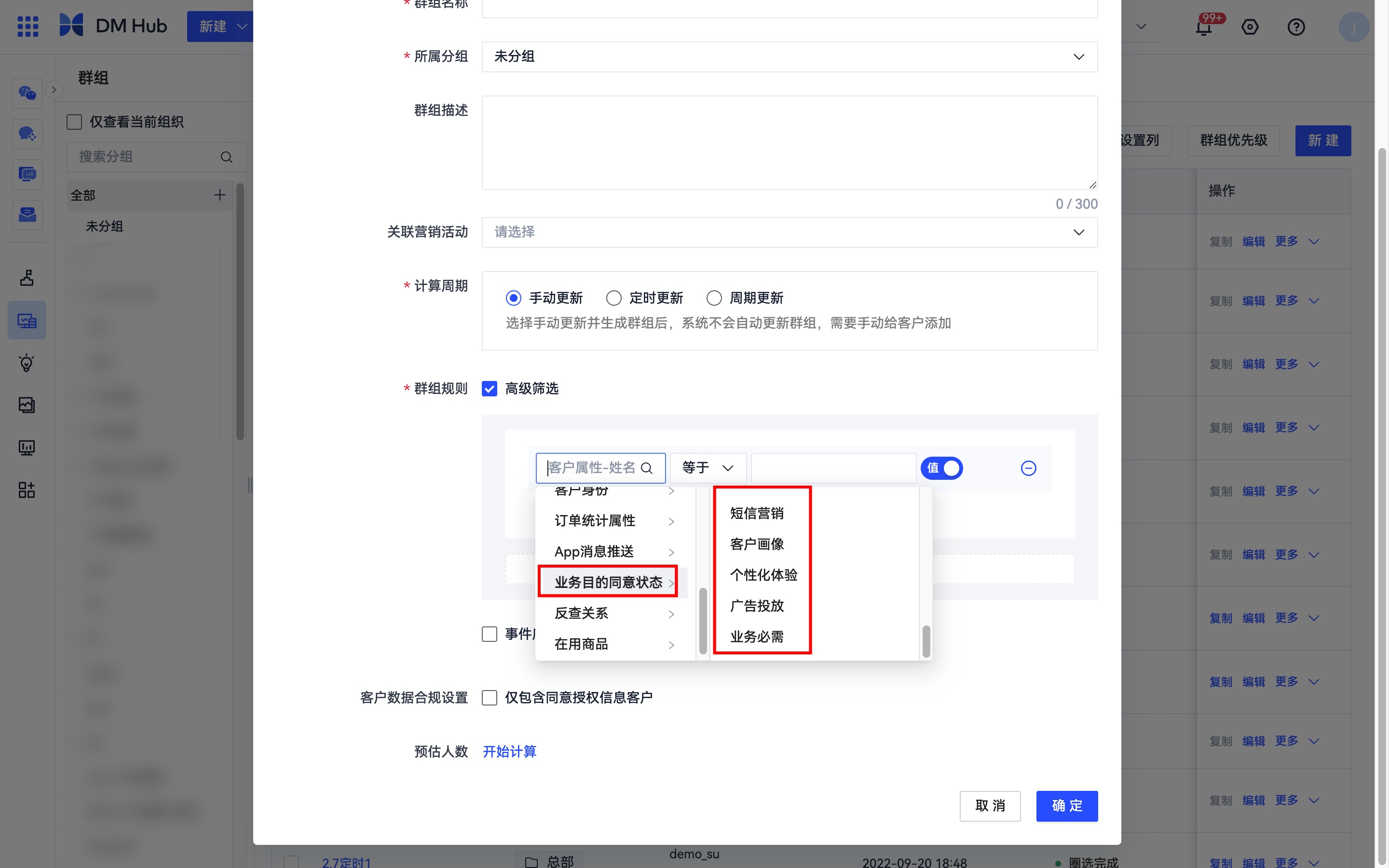
Task: Open the 关联营销活动 dropdown
Action: tap(790, 232)
